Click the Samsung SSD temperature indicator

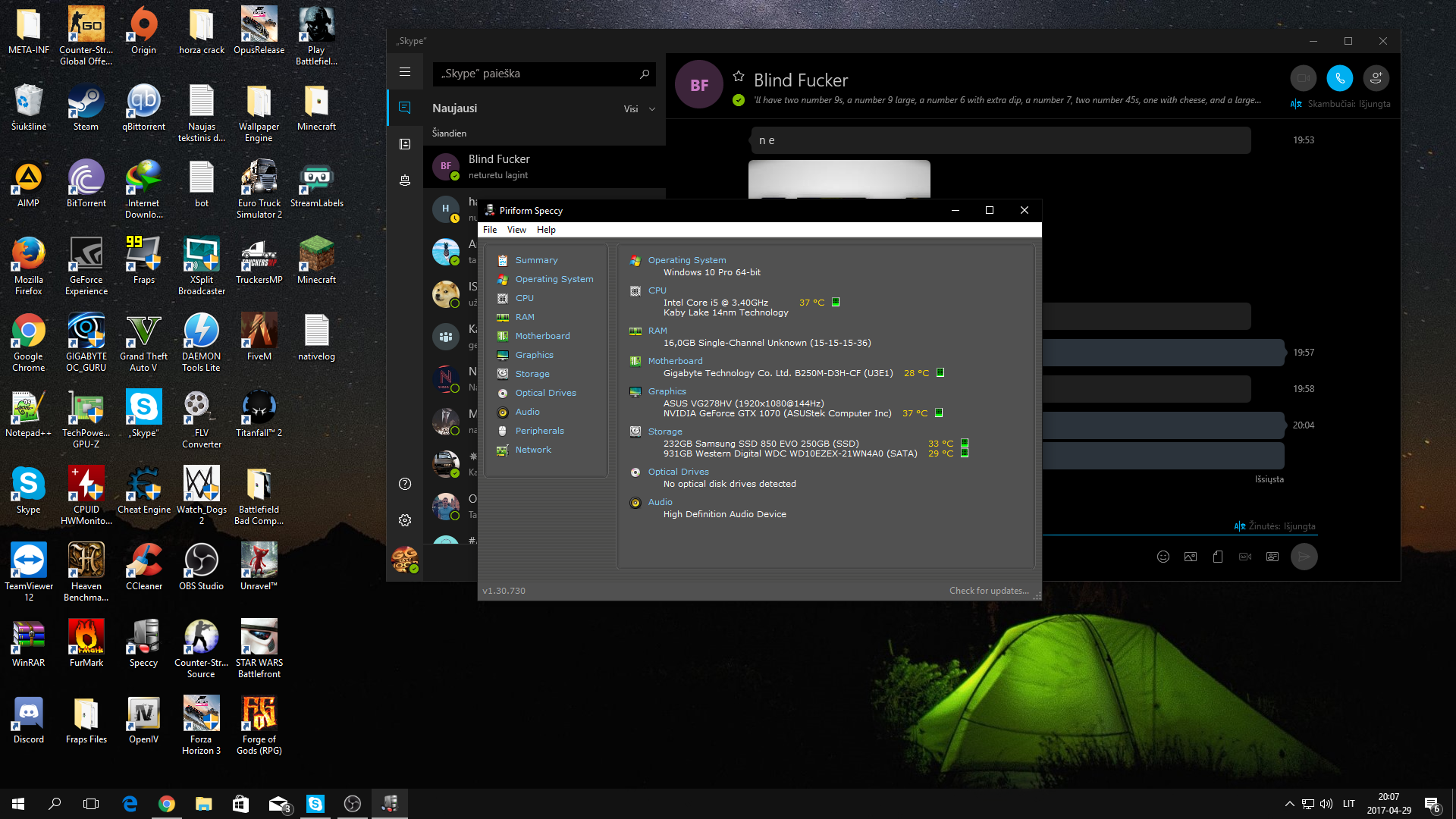[x=965, y=443]
